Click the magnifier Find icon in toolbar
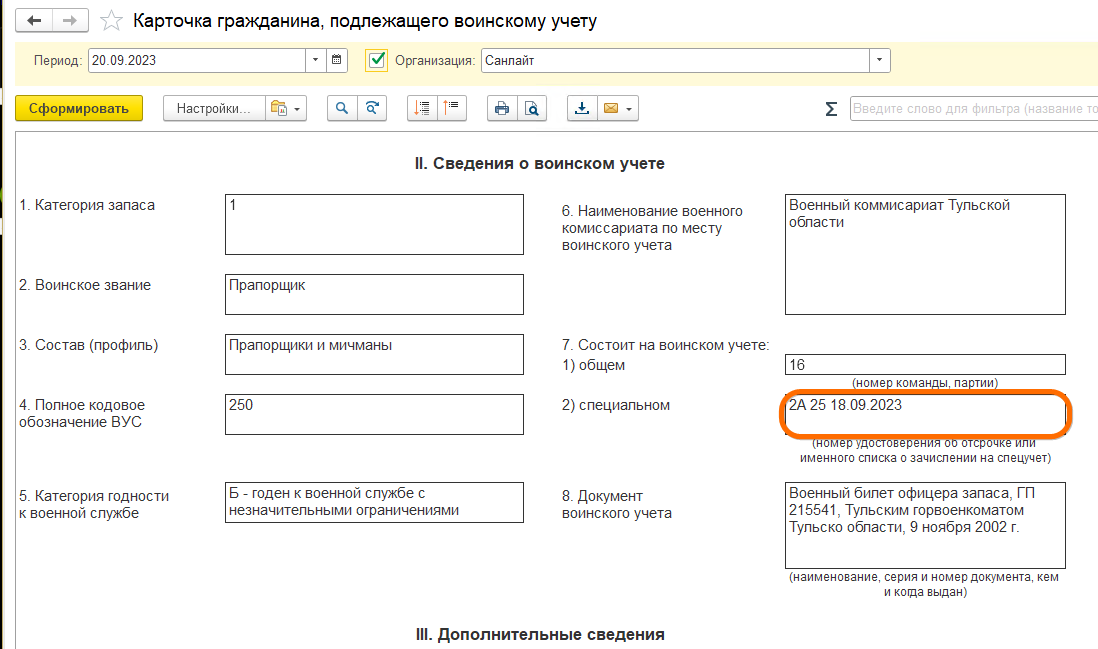The width and height of the screenshot is (1098, 649). (x=342, y=109)
